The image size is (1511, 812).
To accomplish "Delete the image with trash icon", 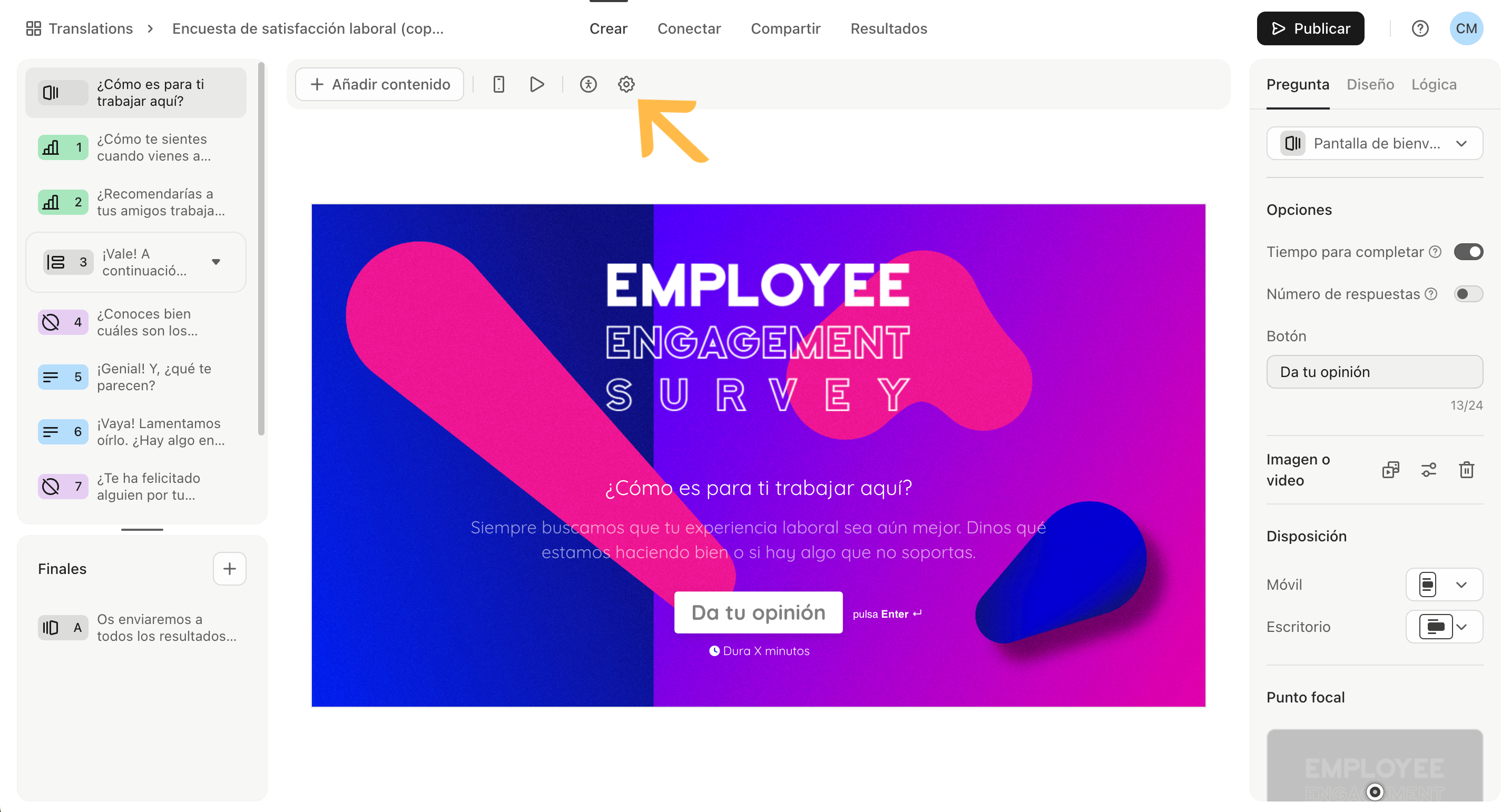I will 1466,470.
